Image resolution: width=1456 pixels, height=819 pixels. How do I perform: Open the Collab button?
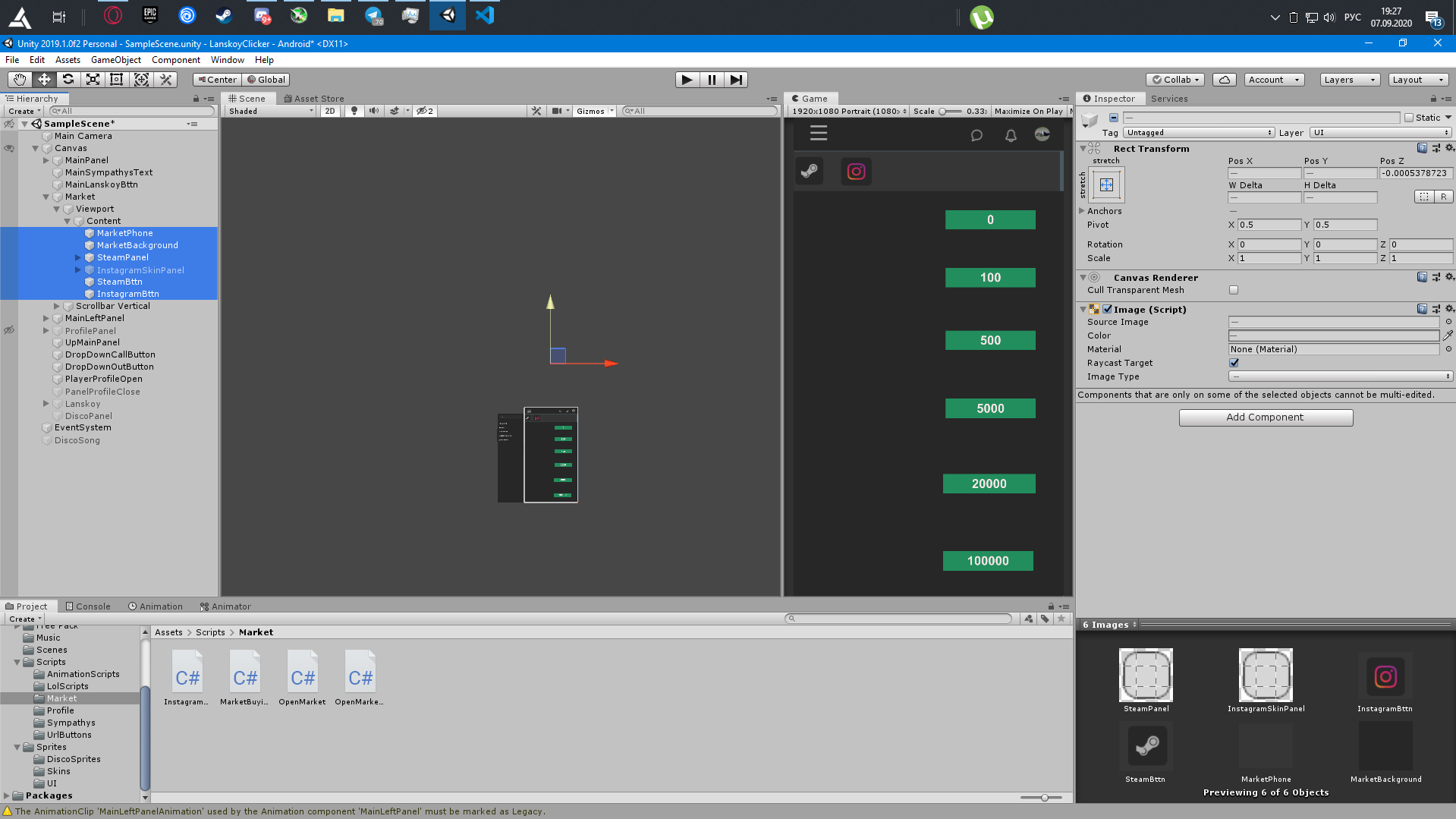[x=1175, y=80]
